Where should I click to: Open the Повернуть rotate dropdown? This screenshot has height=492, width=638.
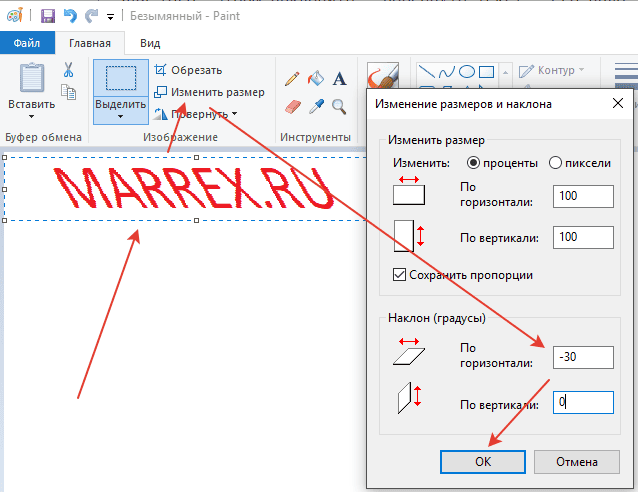(195, 114)
